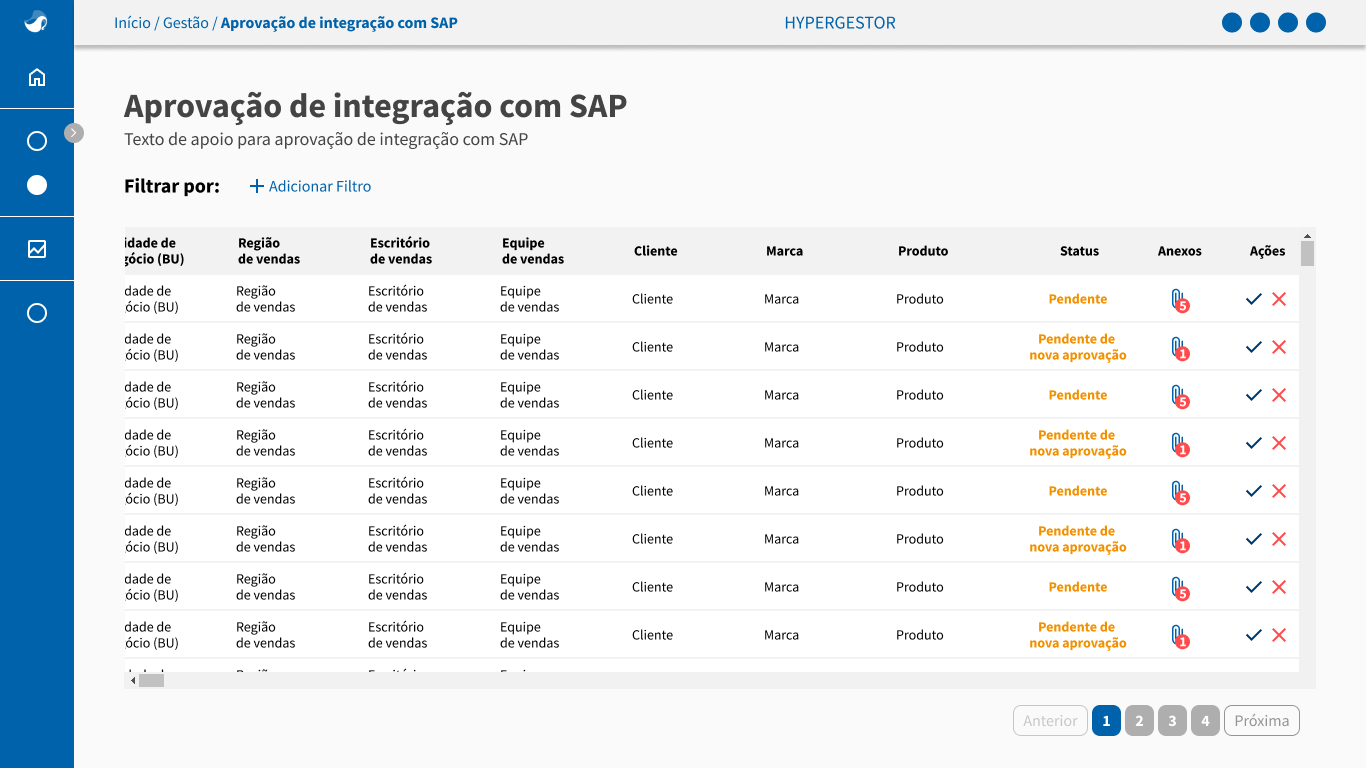Reject the fifth table row with red X
The height and width of the screenshot is (768, 1366).
coord(1279,491)
